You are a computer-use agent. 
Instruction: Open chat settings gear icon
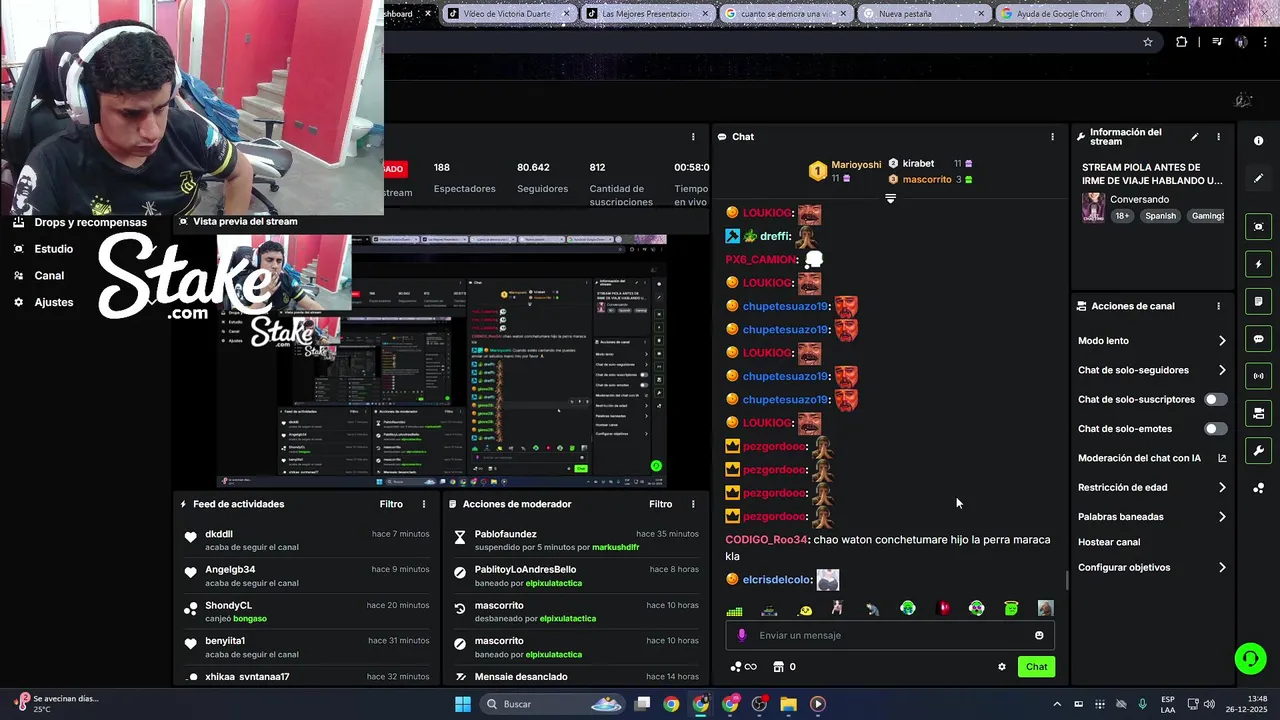pyautogui.click(x=1002, y=667)
